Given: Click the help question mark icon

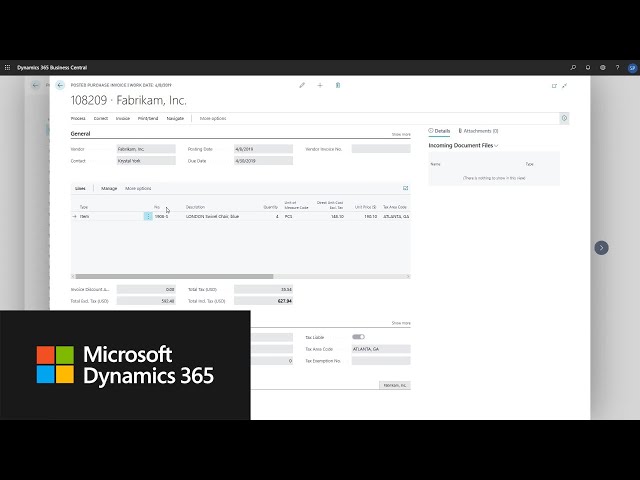Looking at the screenshot, I should click(x=617, y=67).
